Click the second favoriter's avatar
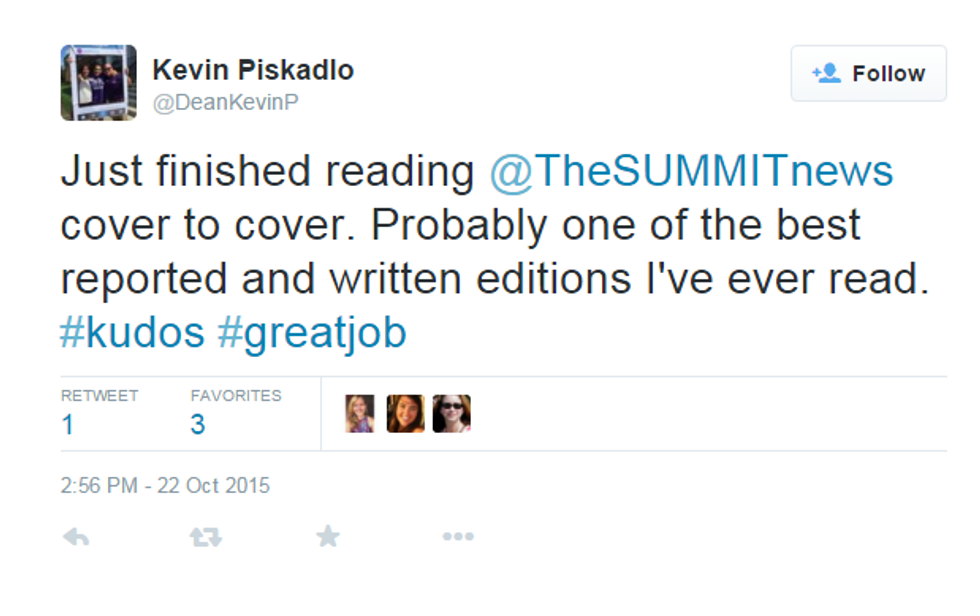Screen dimensions: 980x616 tap(405, 413)
